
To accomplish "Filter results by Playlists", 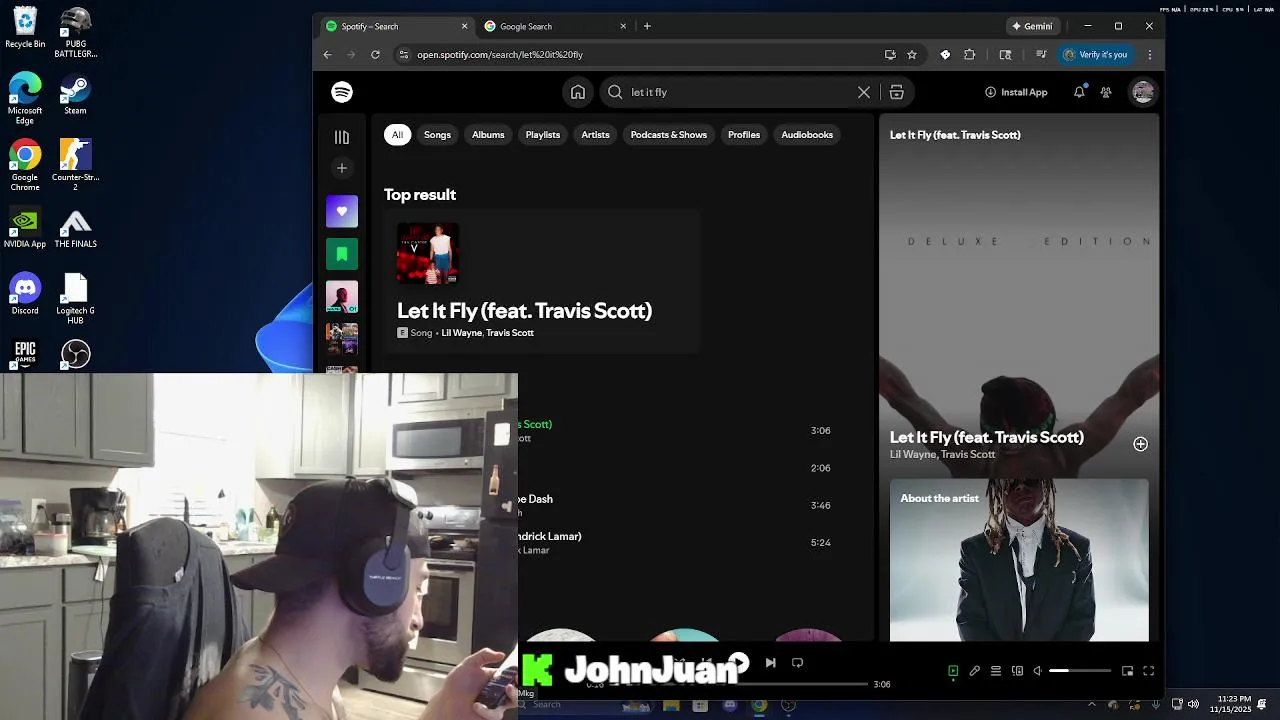I will tap(543, 135).
